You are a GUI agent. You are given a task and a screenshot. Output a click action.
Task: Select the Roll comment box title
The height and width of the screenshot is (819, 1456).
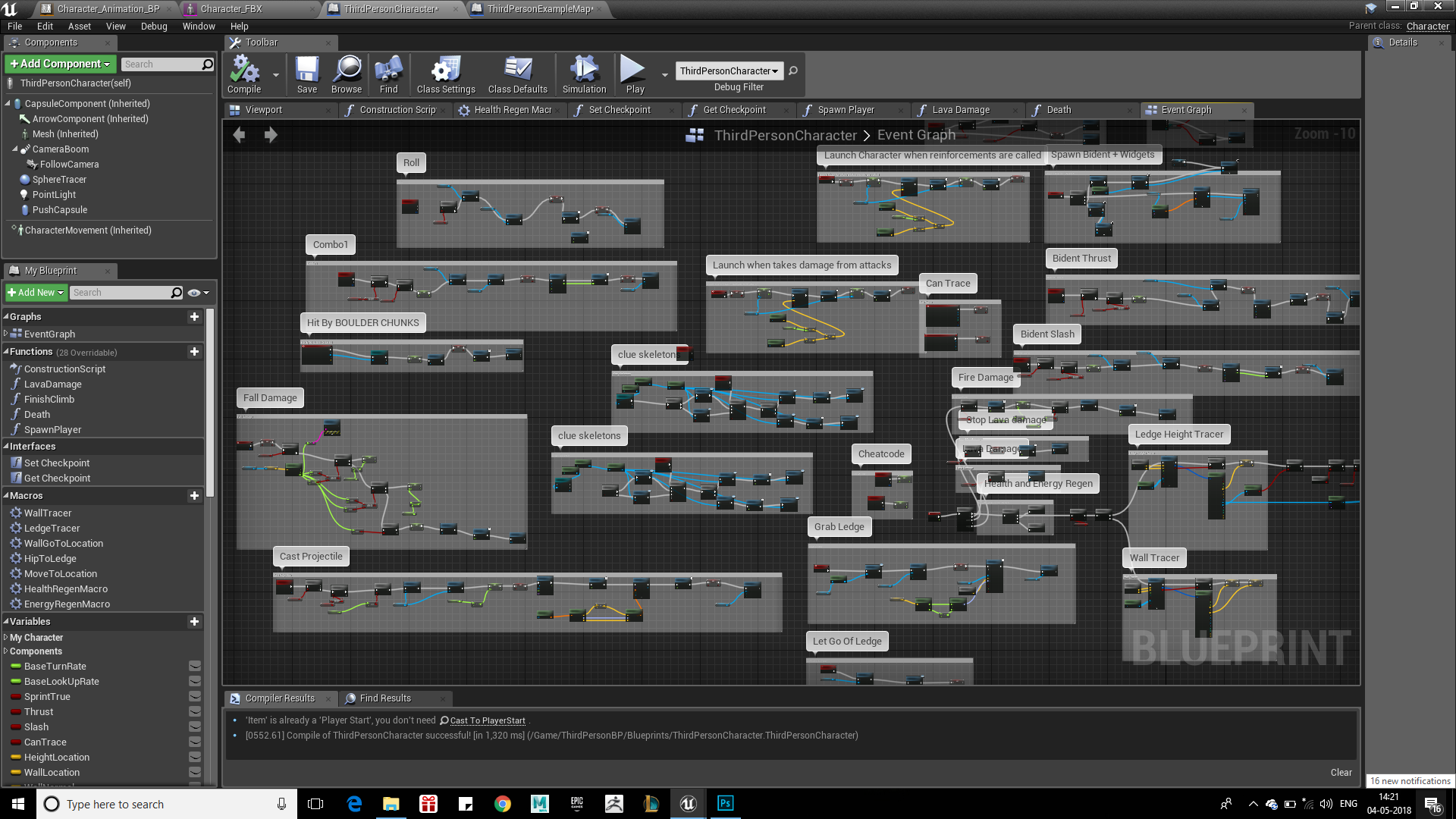(x=411, y=162)
